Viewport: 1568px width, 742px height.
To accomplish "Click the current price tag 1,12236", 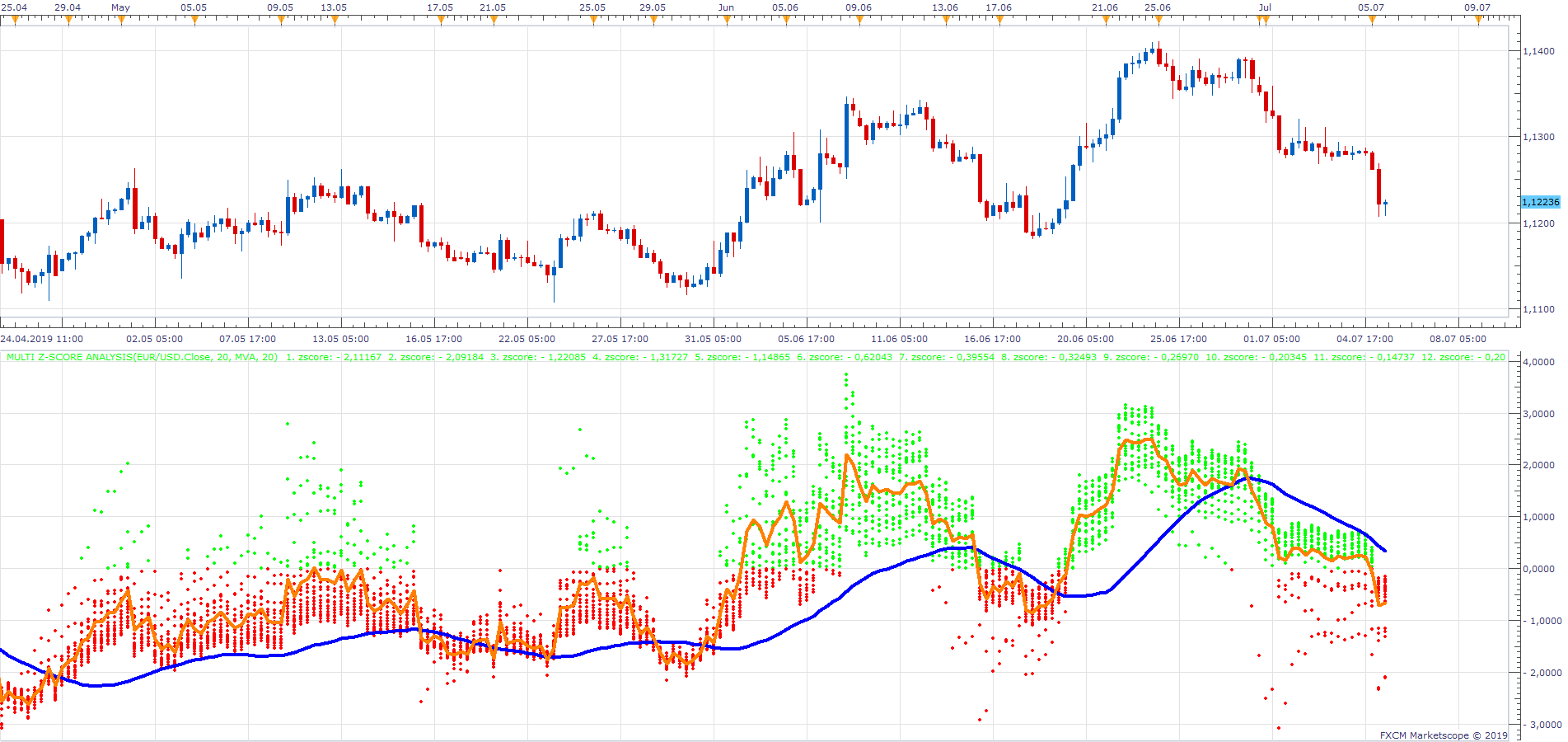I will pos(1540,202).
